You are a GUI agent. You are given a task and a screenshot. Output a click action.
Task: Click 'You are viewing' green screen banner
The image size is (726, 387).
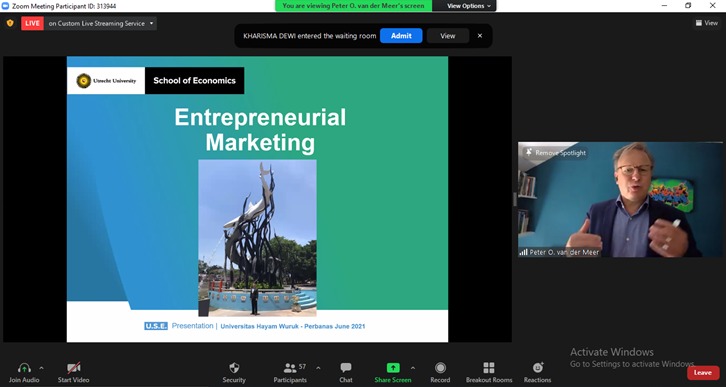click(x=353, y=6)
